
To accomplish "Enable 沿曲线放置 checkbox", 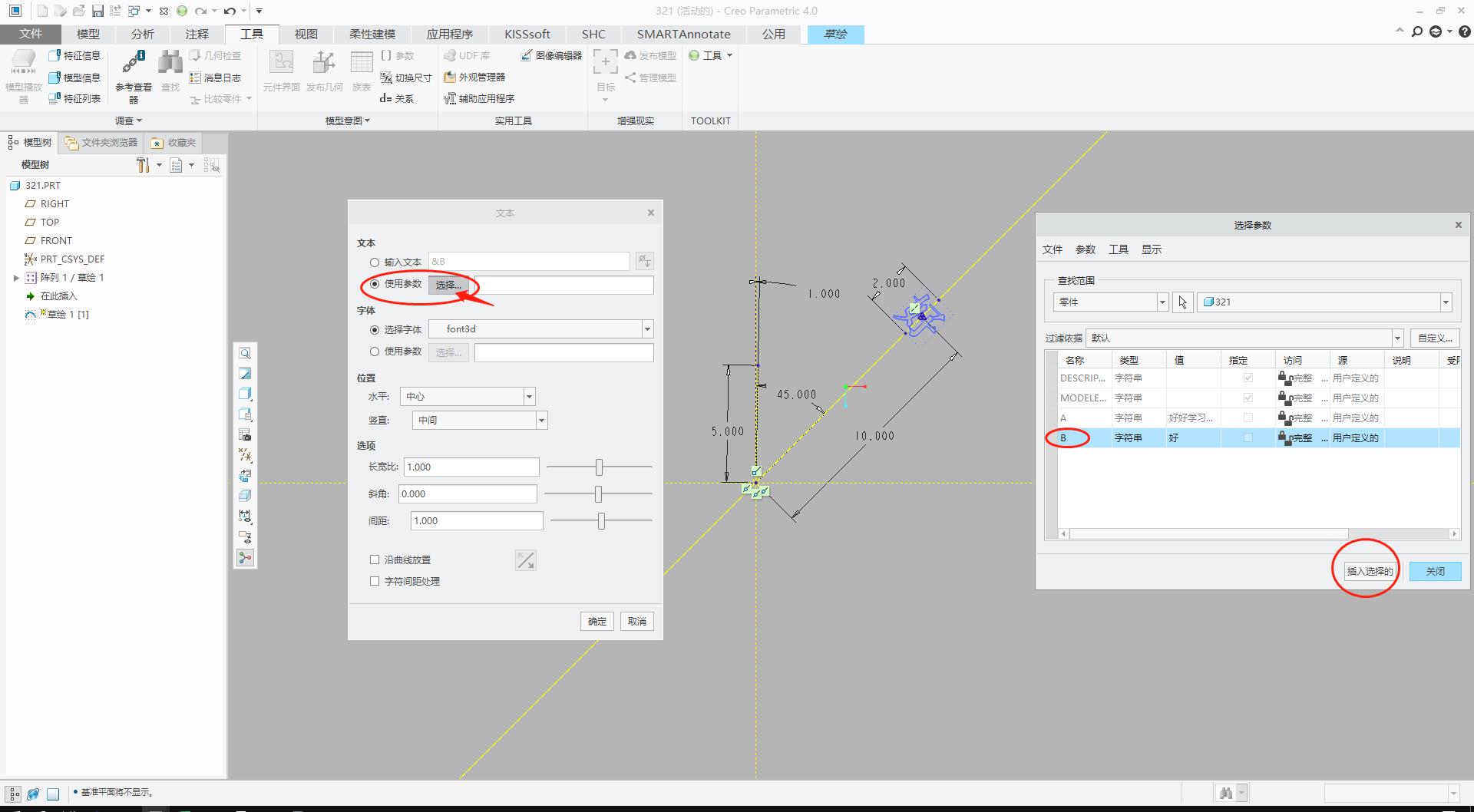I will tap(375, 560).
